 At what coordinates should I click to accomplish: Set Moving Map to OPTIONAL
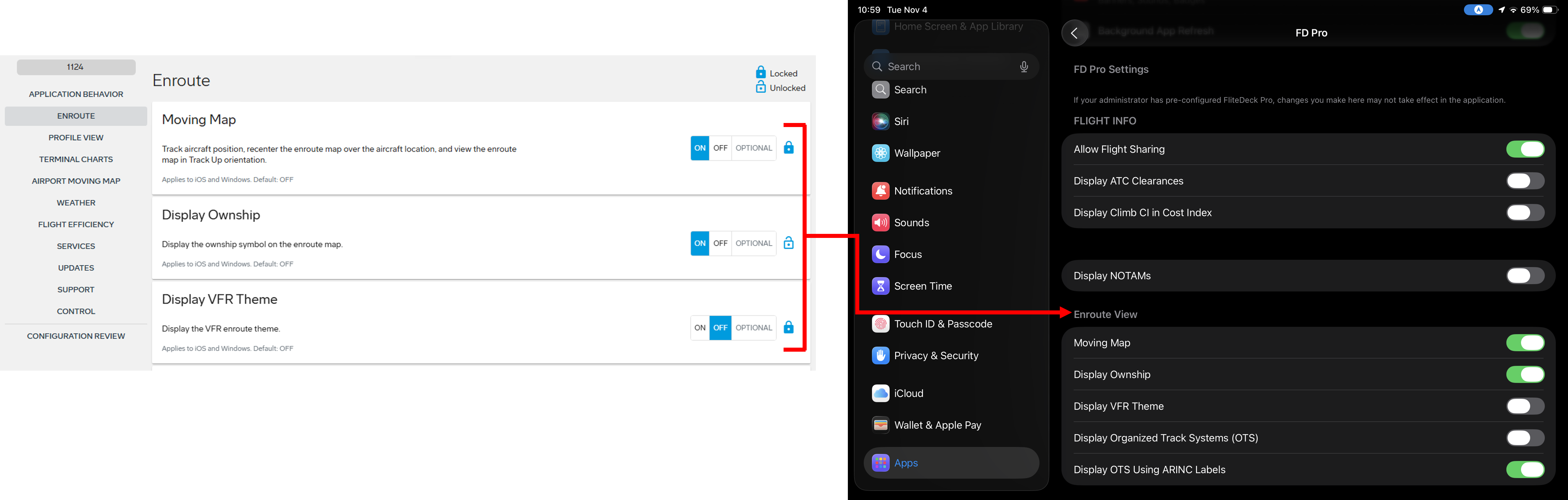[753, 148]
